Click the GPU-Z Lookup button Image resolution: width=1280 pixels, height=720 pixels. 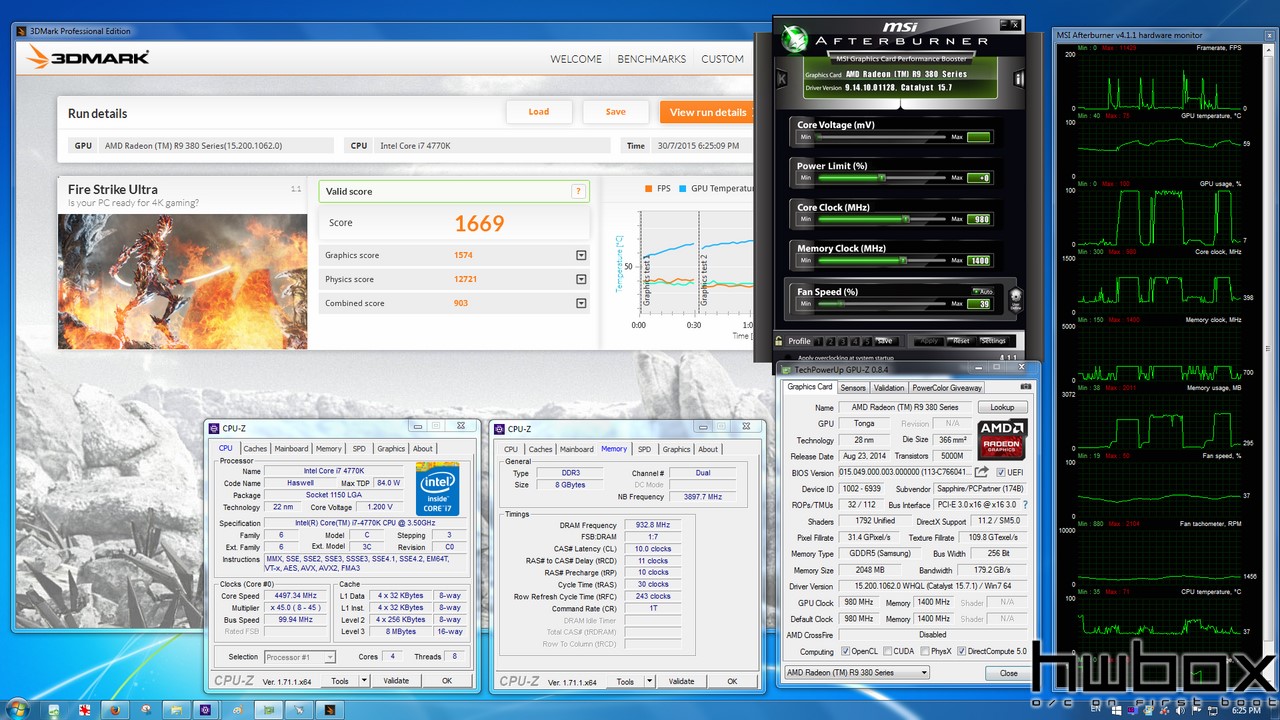point(1002,407)
